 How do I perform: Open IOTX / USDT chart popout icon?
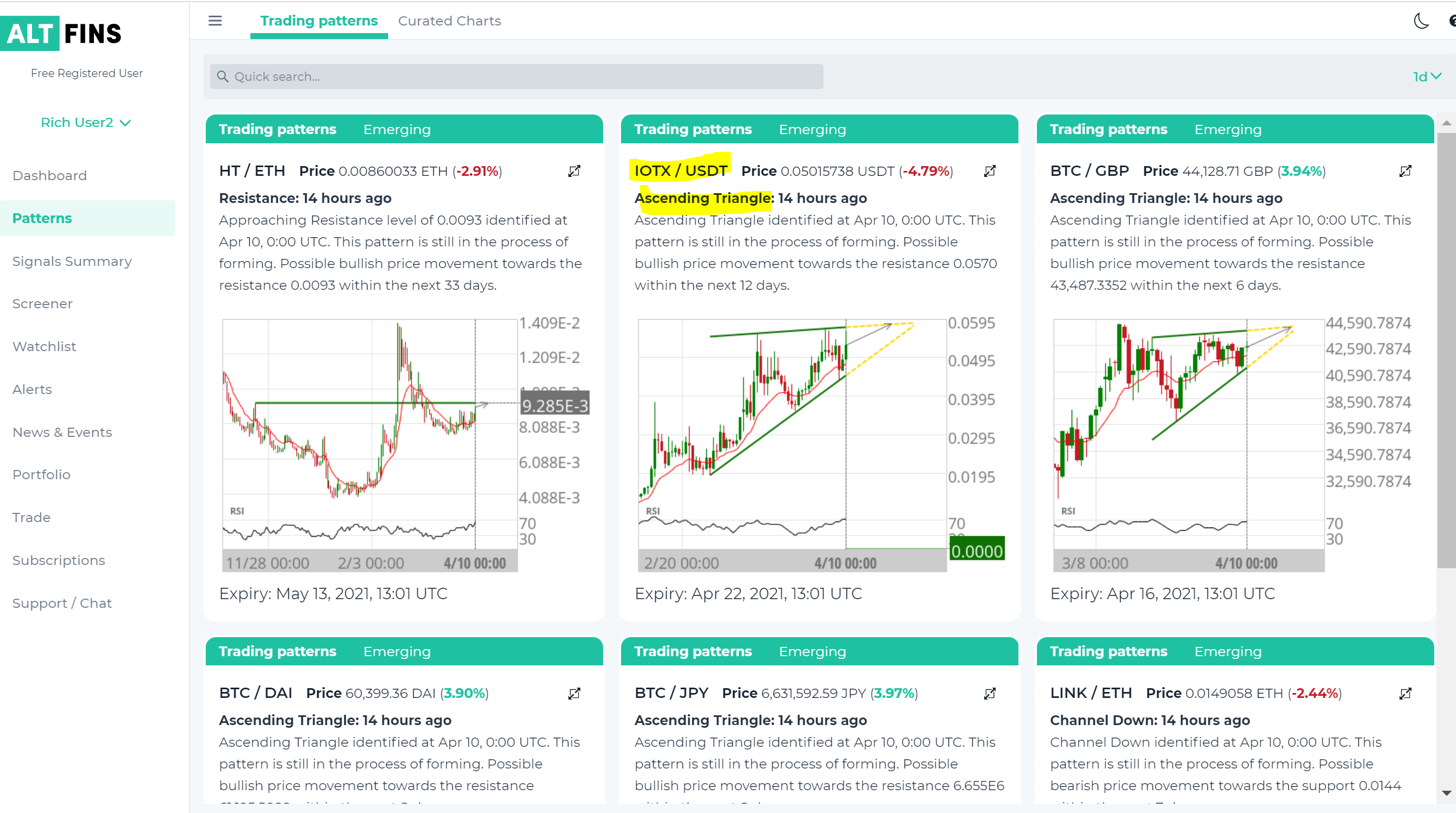pos(990,170)
